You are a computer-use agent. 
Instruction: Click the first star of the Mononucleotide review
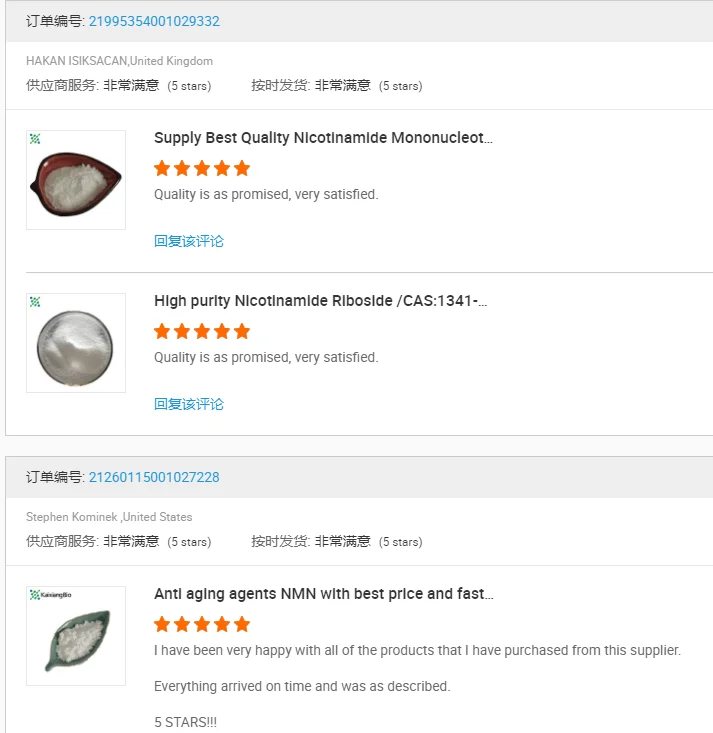pyautogui.click(x=162, y=168)
